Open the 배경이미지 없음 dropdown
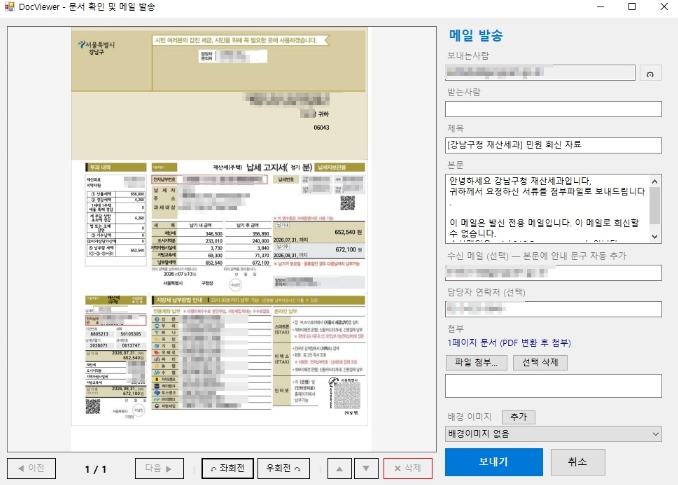This screenshot has width=678, height=485. pos(553,434)
